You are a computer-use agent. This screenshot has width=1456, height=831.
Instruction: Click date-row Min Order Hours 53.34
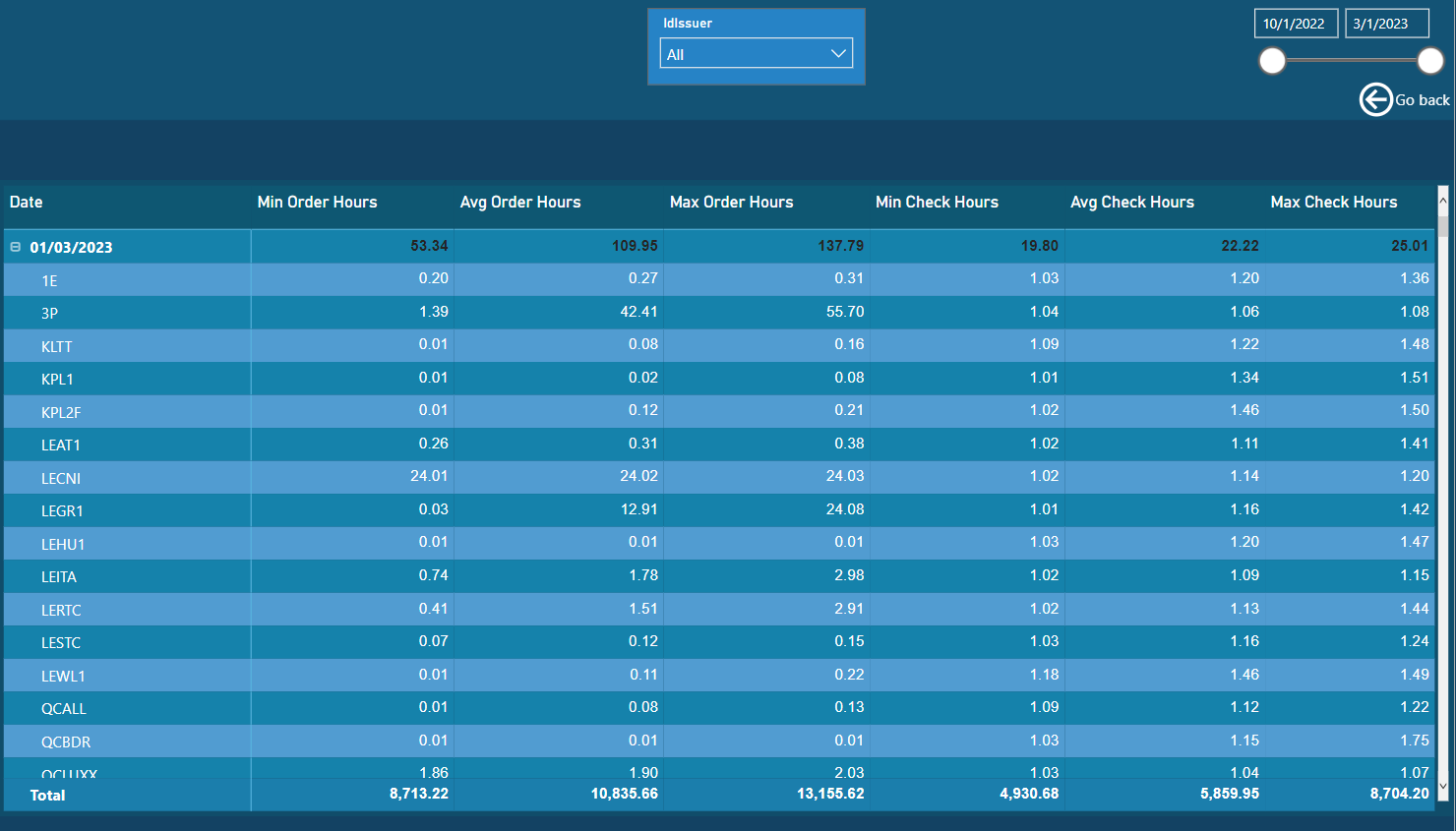pyautogui.click(x=429, y=246)
